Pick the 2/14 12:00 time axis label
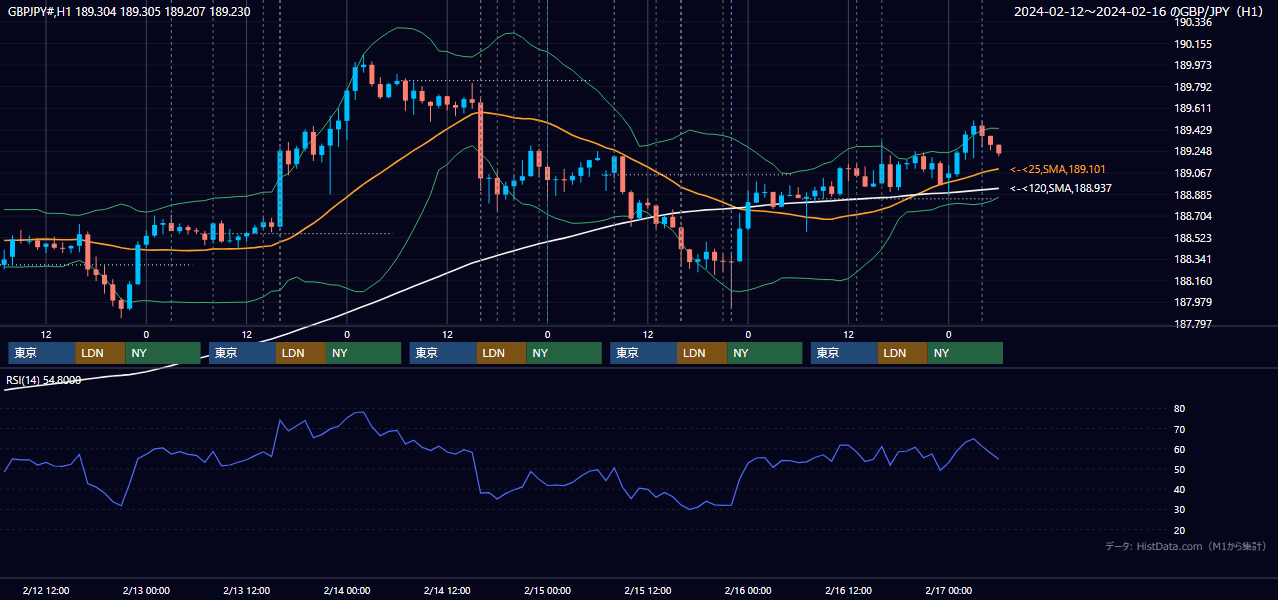The image size is (1278, 600). pos(447,590)
